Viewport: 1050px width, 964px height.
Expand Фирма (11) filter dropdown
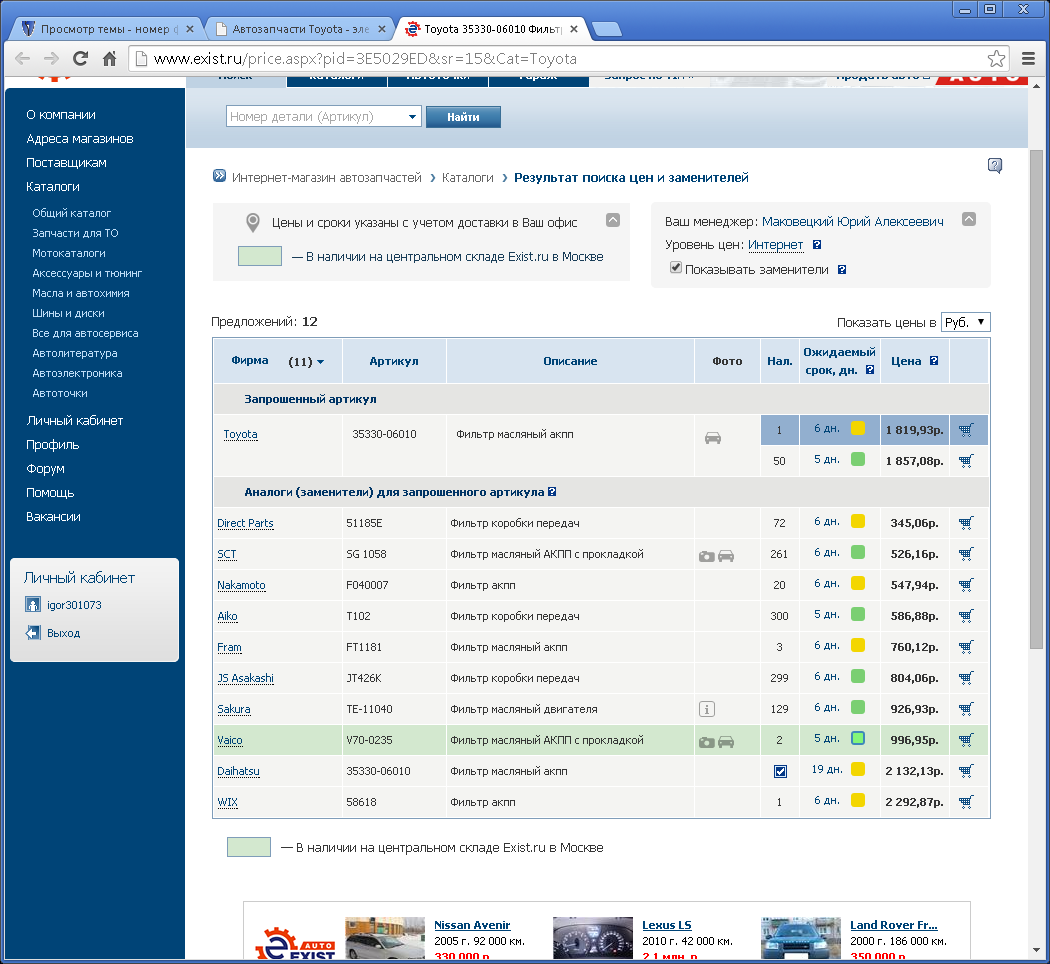coord(320,362)
